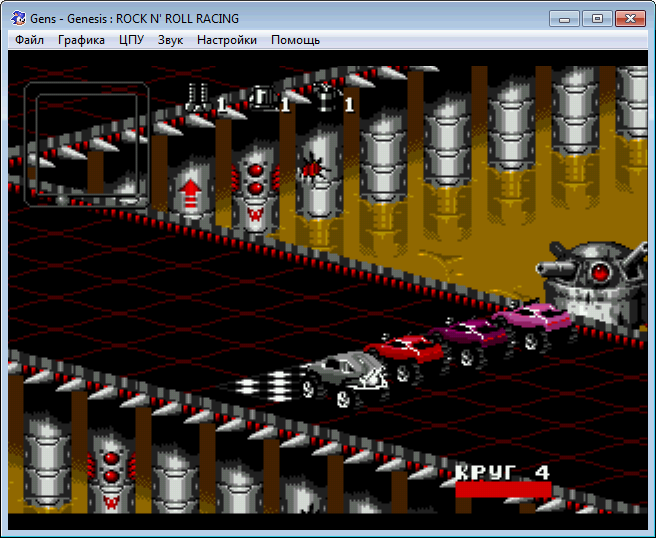Viewport: 656px width, 538px height.
Task: Open the Файл menu
Action: 29,40
